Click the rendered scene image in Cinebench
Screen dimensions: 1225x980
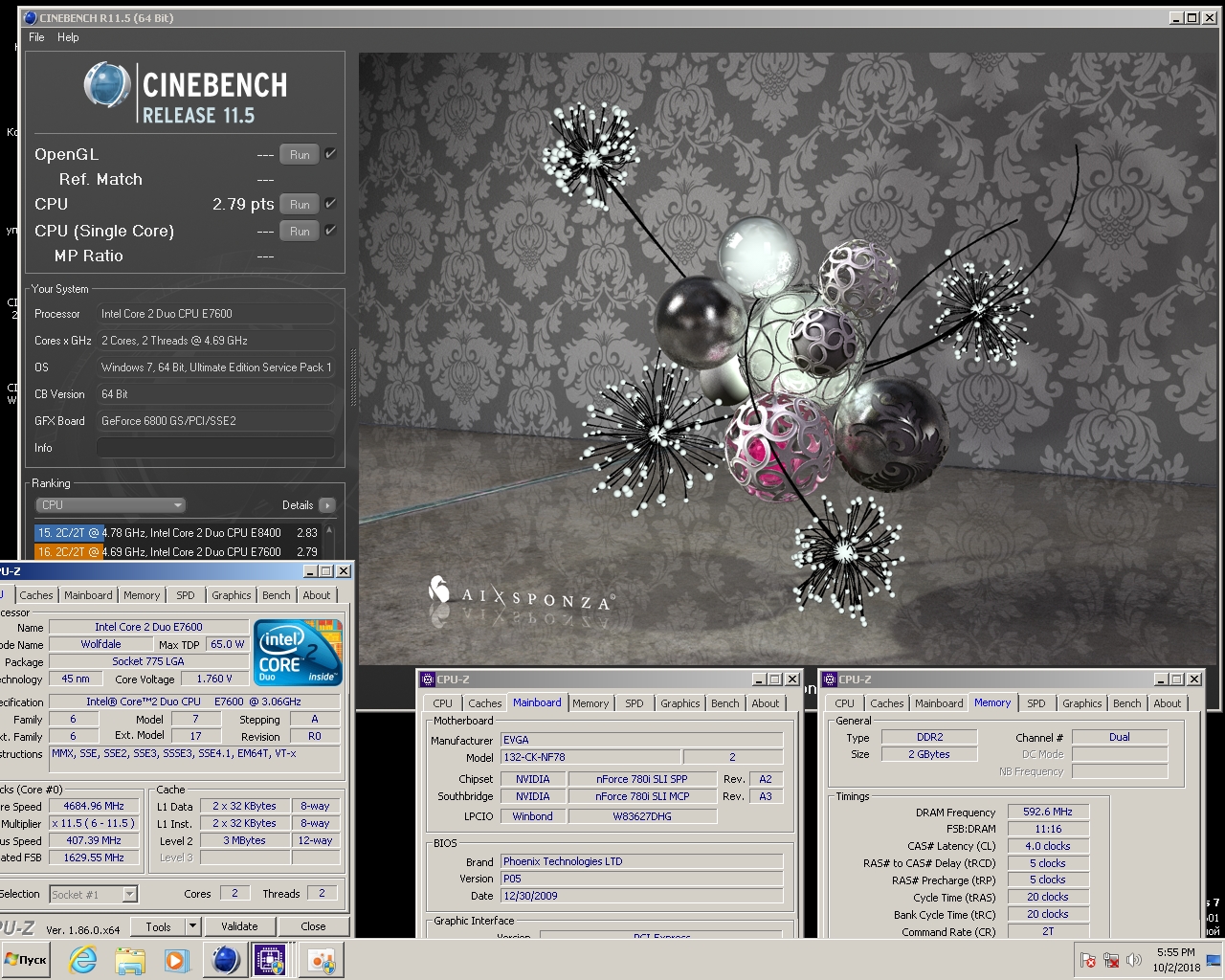[790, 359]
